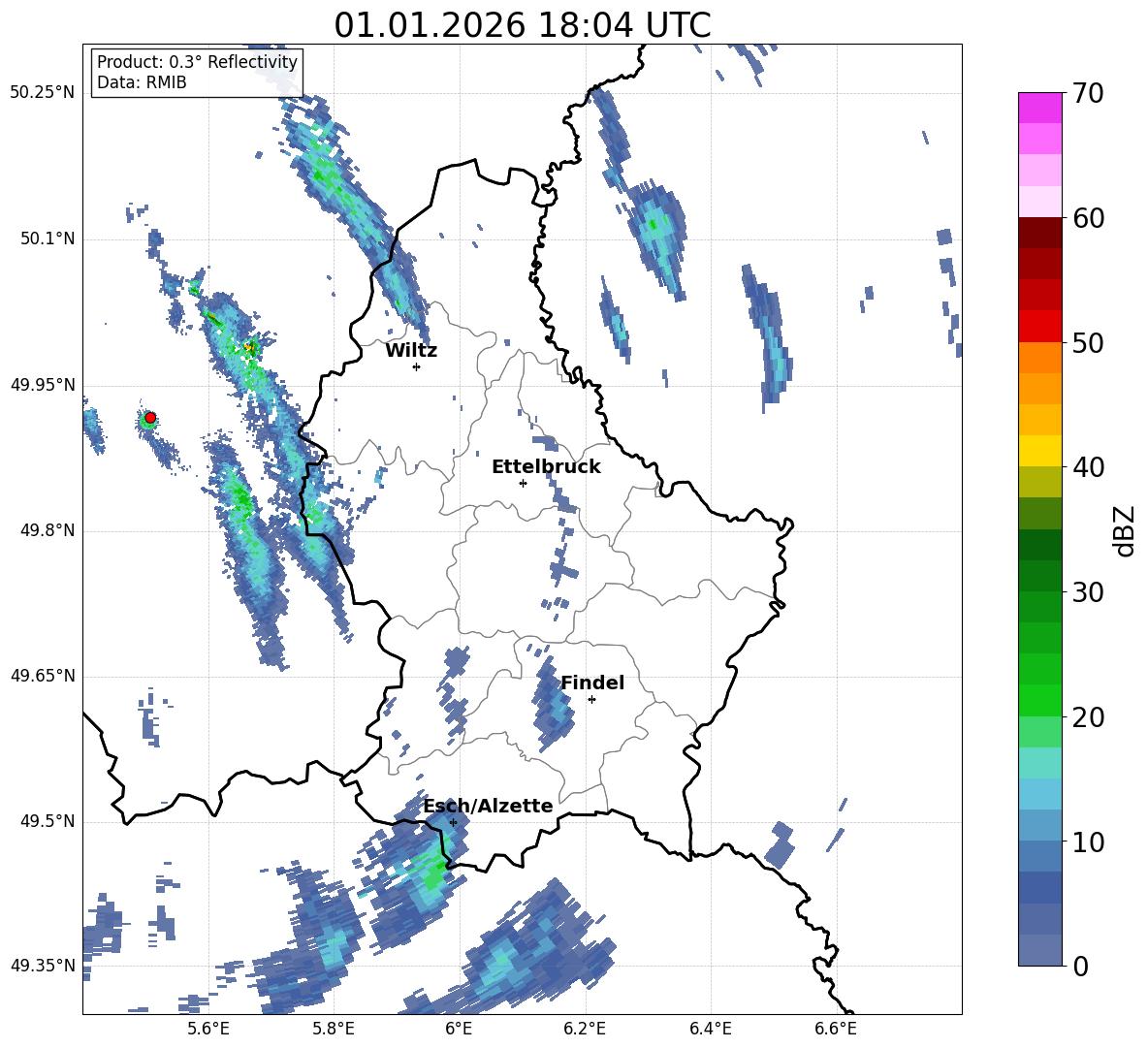
Task: Click the magenta swatch at top of colorbar
Action: 1039,108
